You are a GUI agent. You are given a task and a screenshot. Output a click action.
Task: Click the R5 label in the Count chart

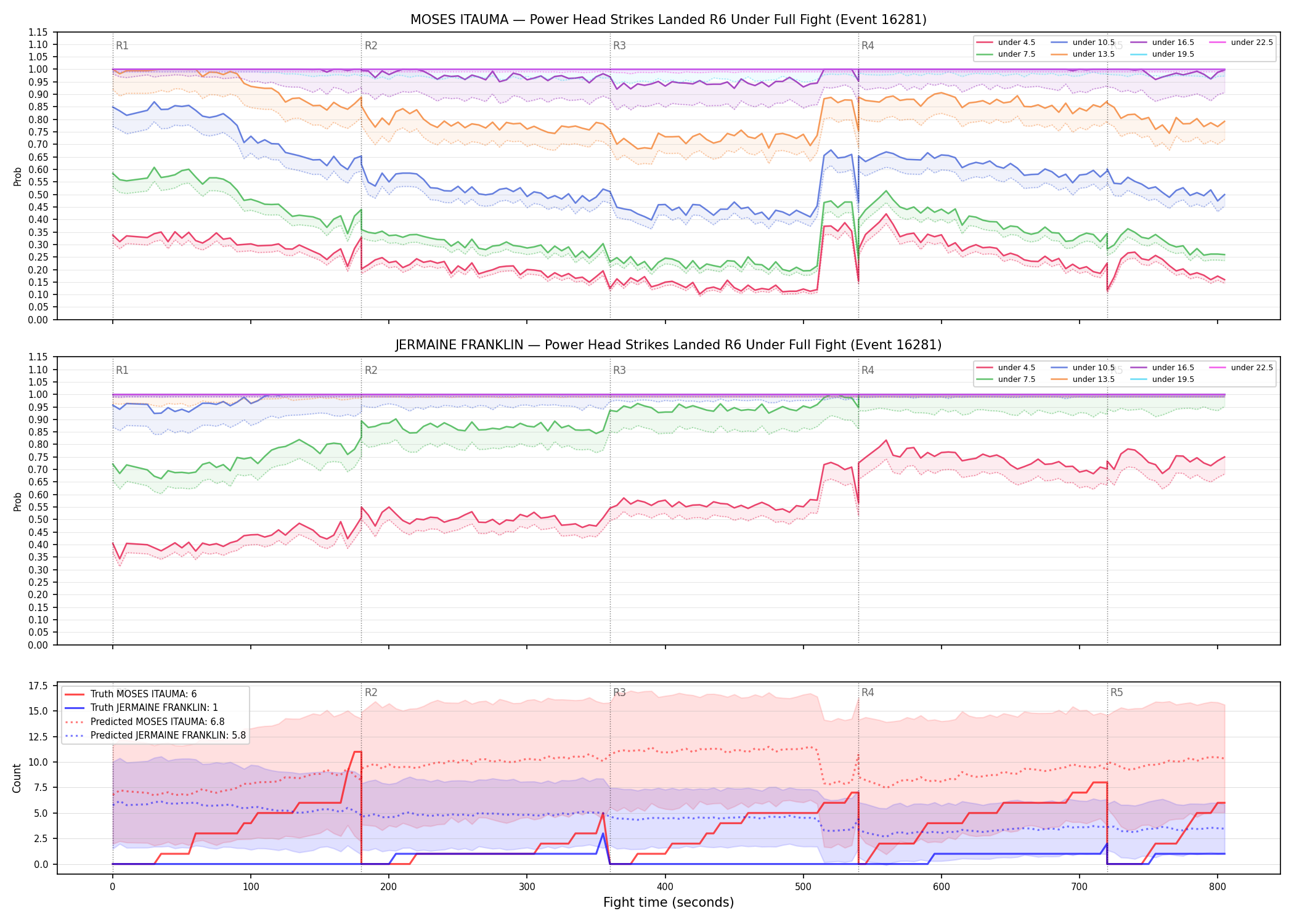point(1117,692)
